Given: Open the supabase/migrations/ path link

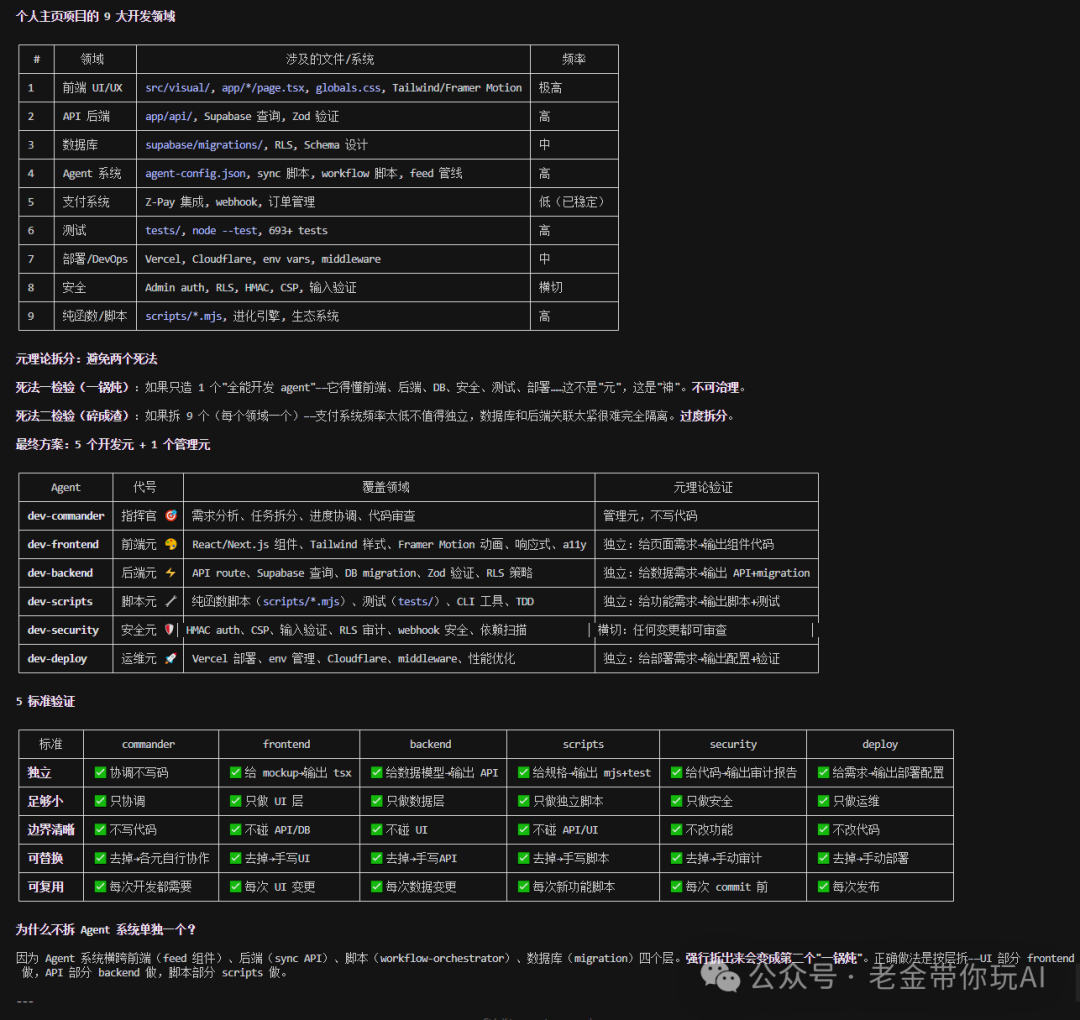Looking at the screenshot, I should 203,145.
